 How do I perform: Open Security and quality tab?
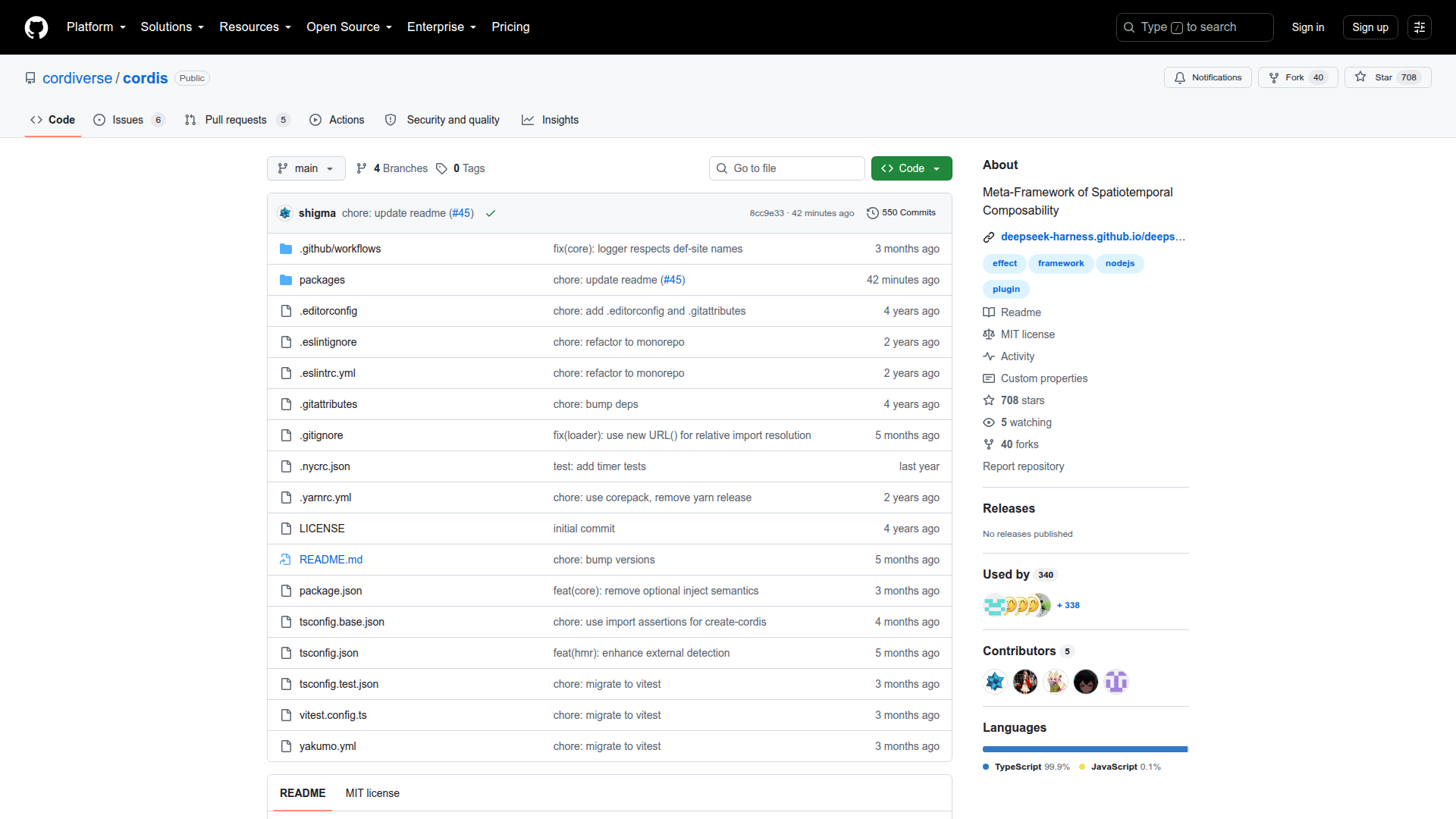coord(442,120)
